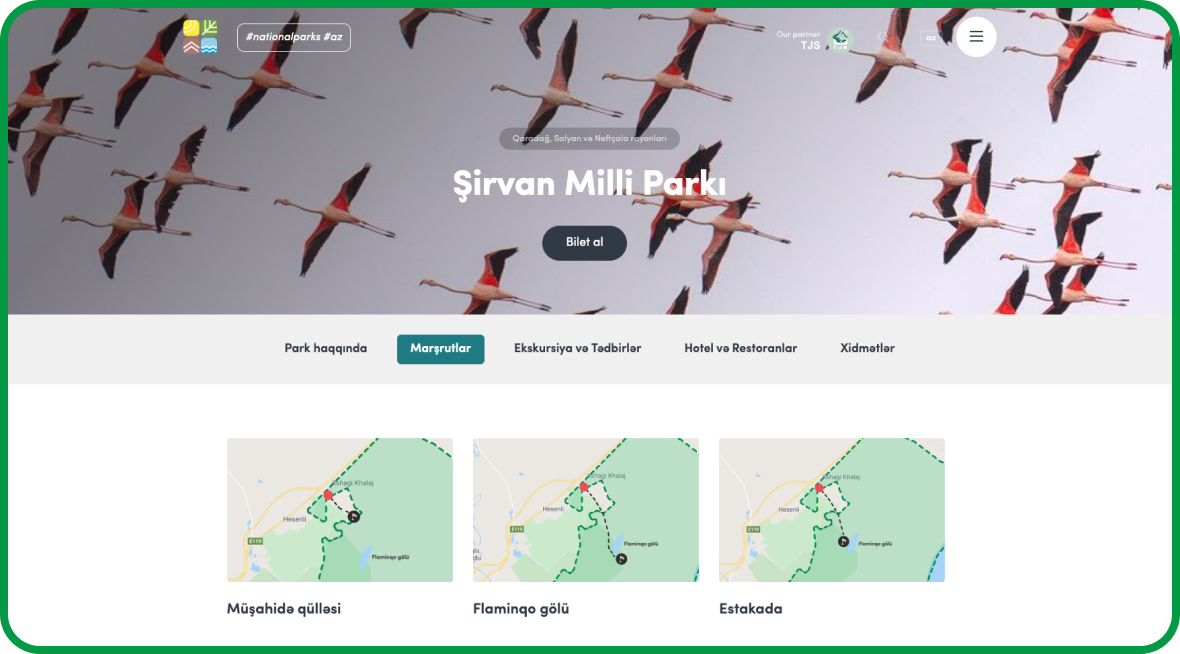
Task: Click the Qaradağ, Salyan və Neftçala location badge
Action: click(589, 138)
